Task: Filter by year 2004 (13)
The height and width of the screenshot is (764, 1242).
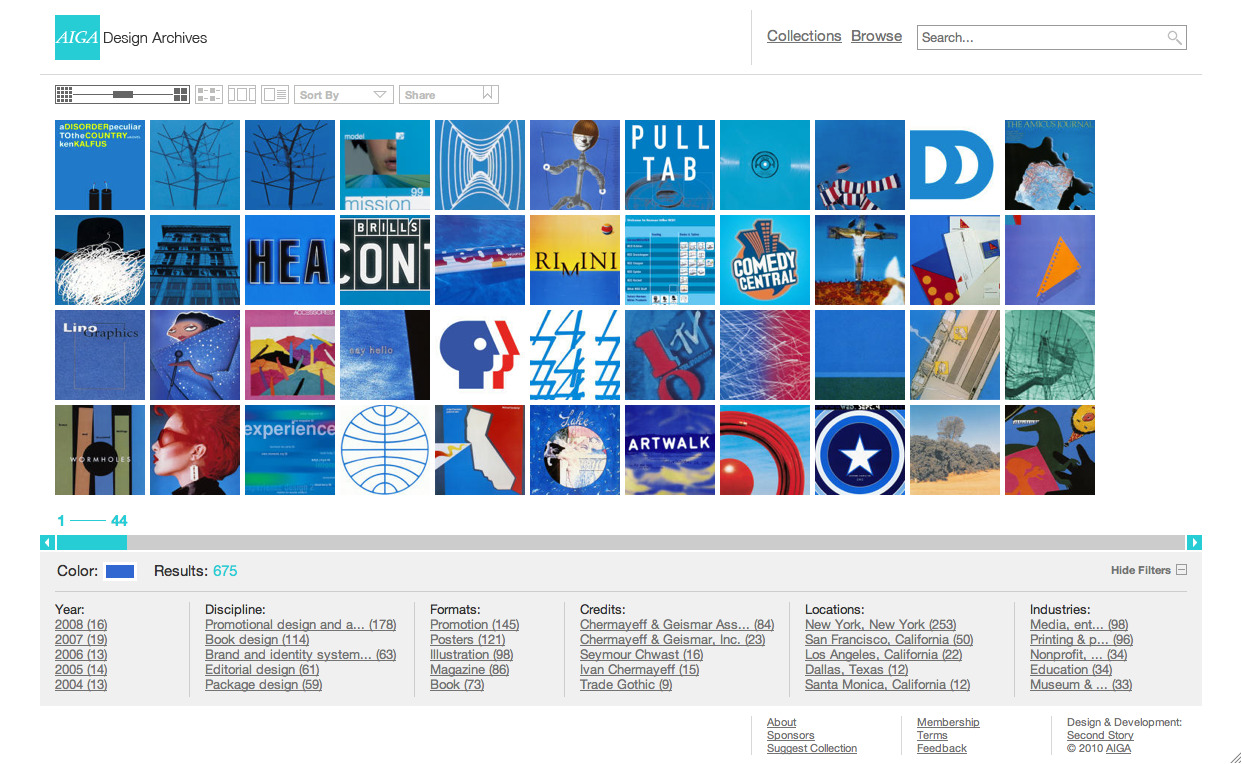Action: pos(81,685)
